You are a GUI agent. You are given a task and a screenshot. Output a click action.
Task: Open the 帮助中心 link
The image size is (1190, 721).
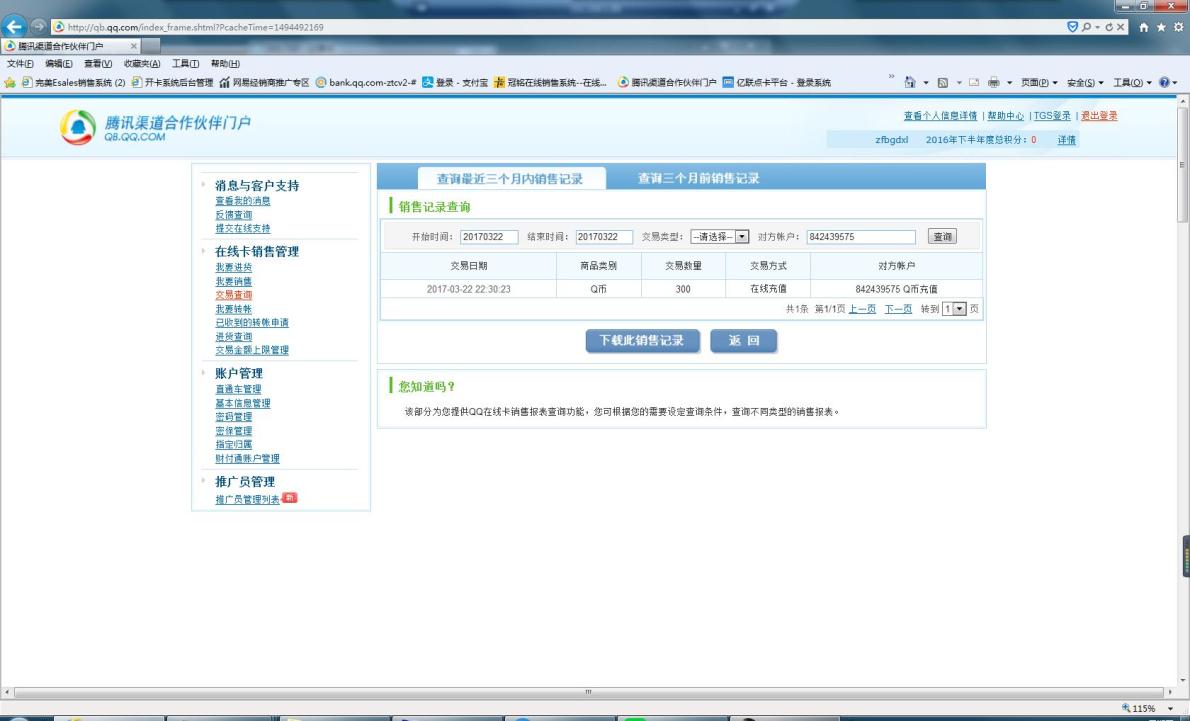1006,116
